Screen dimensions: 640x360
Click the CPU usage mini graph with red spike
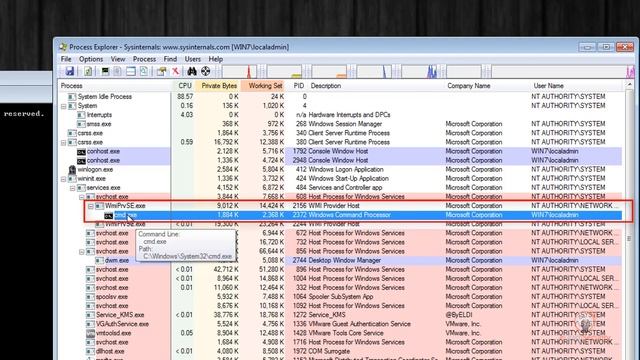click(x=240, y=71)
